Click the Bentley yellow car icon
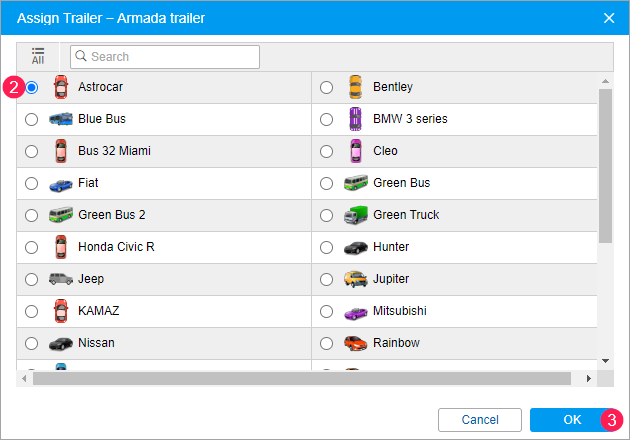The height and width of the screenshot is (440, 630). point(355,87)
